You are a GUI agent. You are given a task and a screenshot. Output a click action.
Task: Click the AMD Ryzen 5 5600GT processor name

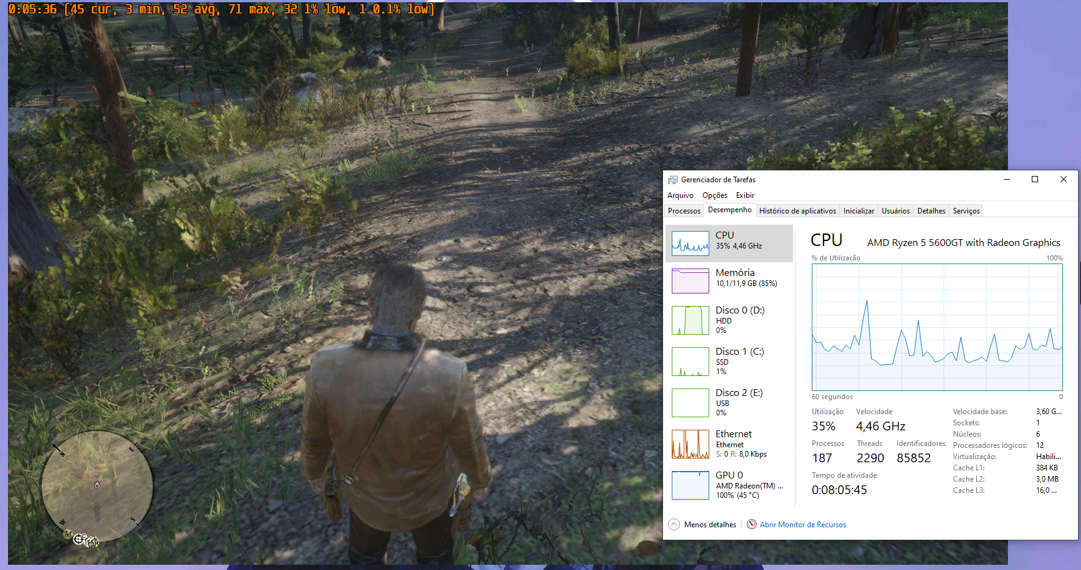[x=964, y=243]
